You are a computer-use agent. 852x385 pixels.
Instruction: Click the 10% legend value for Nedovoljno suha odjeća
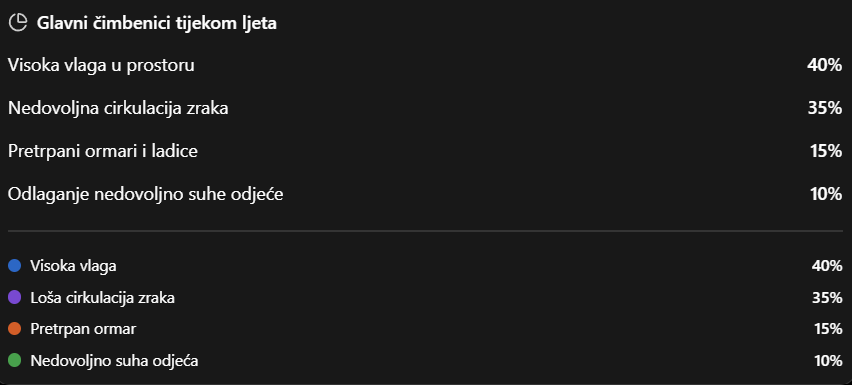pyautogui.click(x=828, y=361)
